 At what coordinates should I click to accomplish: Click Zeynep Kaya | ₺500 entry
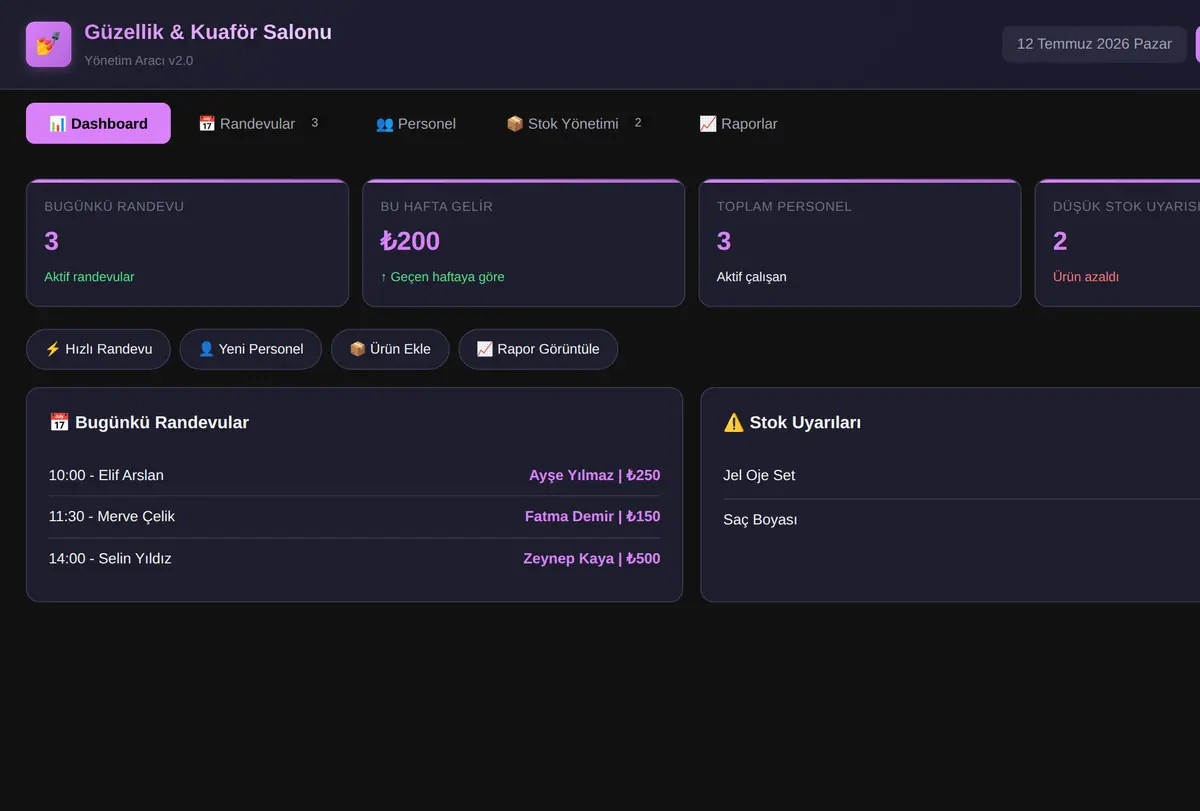pyautogui.click(x=591, y=558)
